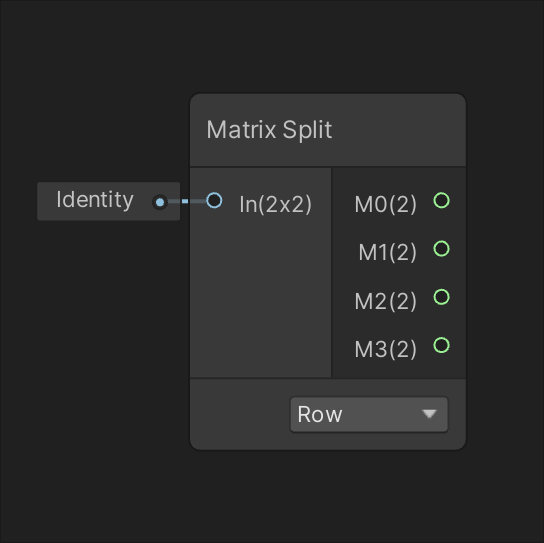Click the M1(2) green output port
544x543 pixels.
[x=441, y=249]
